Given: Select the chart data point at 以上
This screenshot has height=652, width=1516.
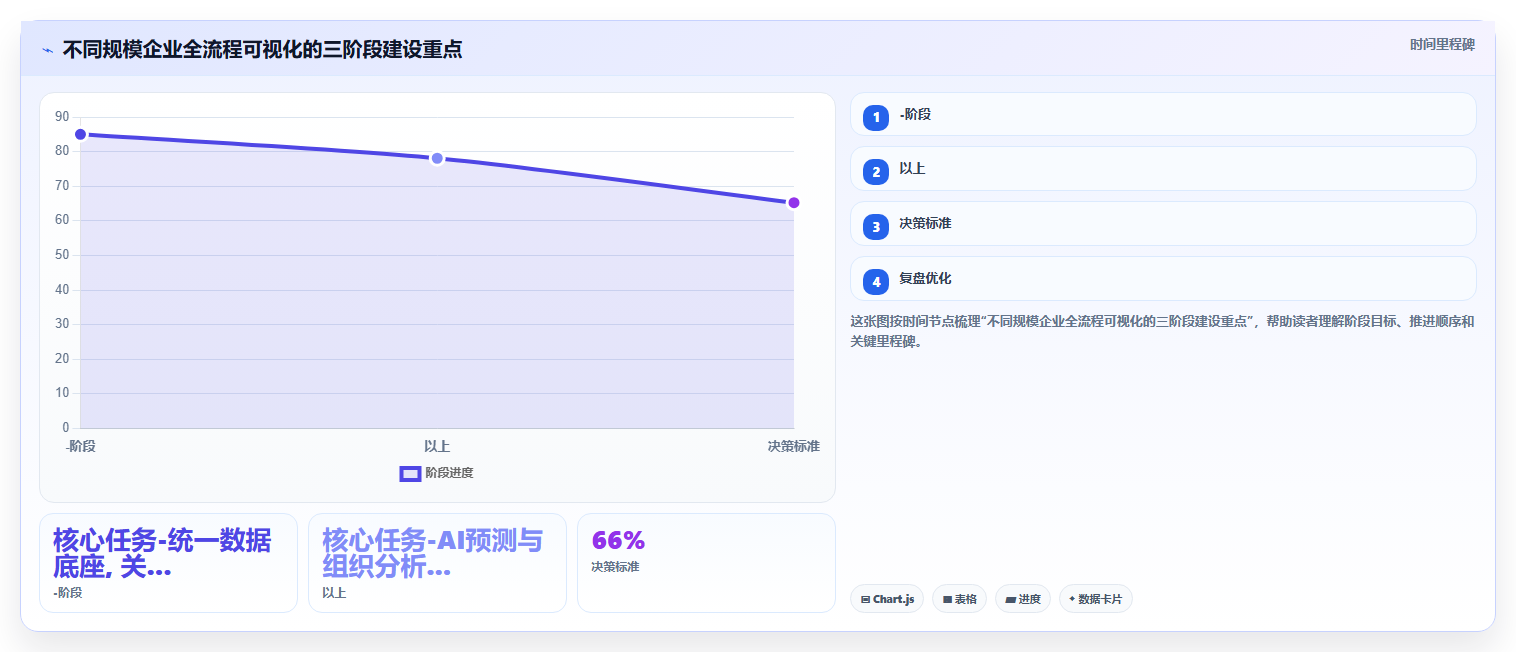Looking at the screenshot, I should 437,158.
